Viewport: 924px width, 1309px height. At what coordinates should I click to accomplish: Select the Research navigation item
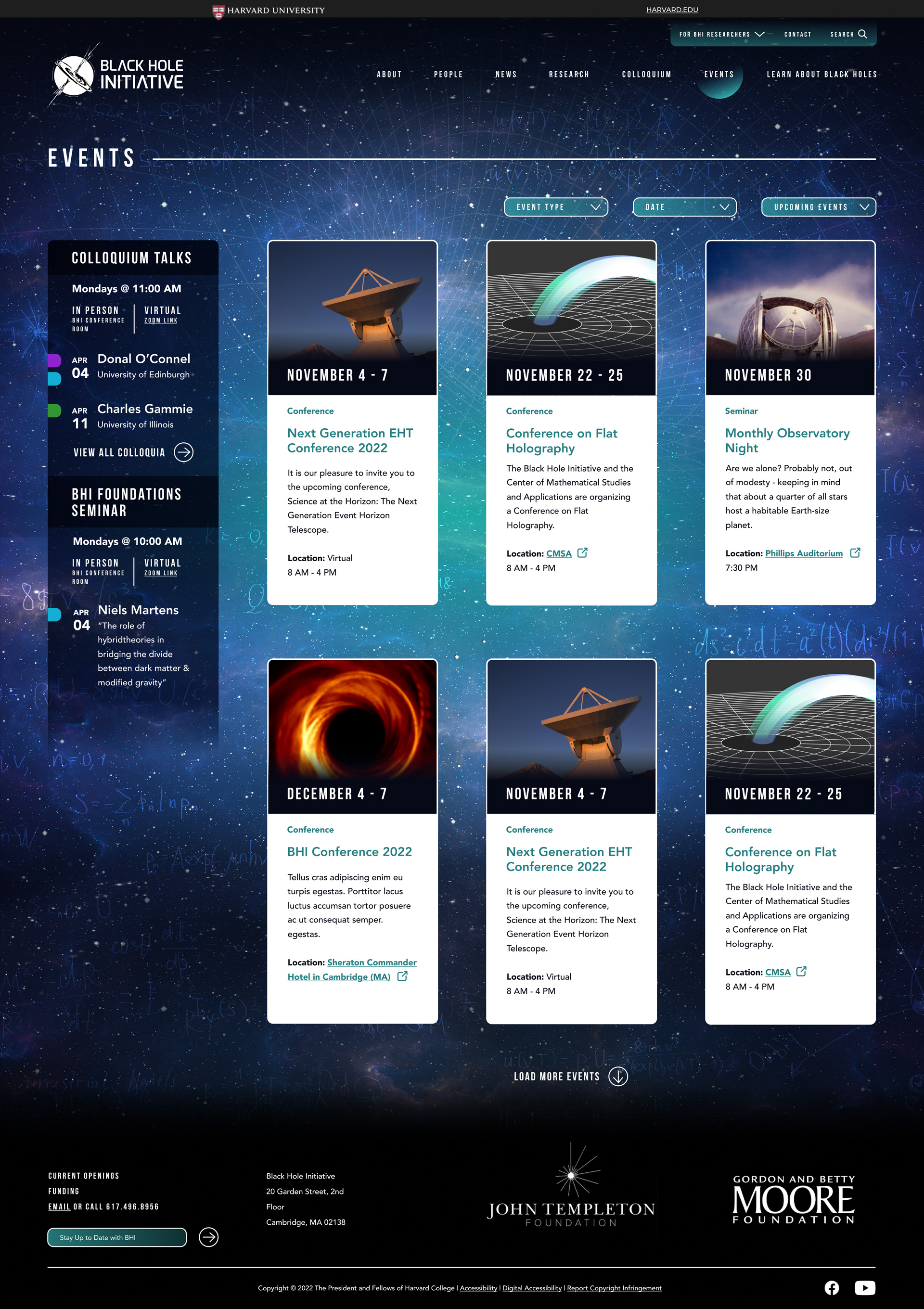click(x=568, y=74)
